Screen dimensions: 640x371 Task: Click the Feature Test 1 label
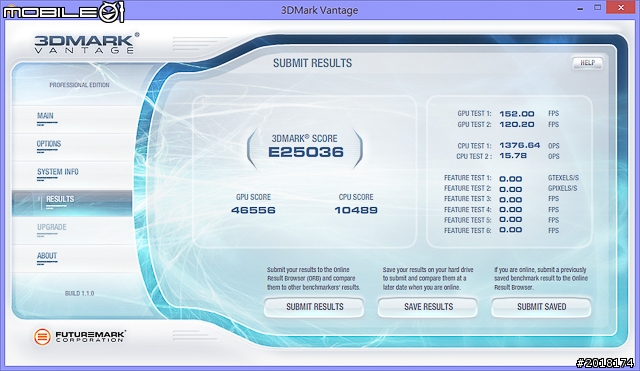[468, 178]
